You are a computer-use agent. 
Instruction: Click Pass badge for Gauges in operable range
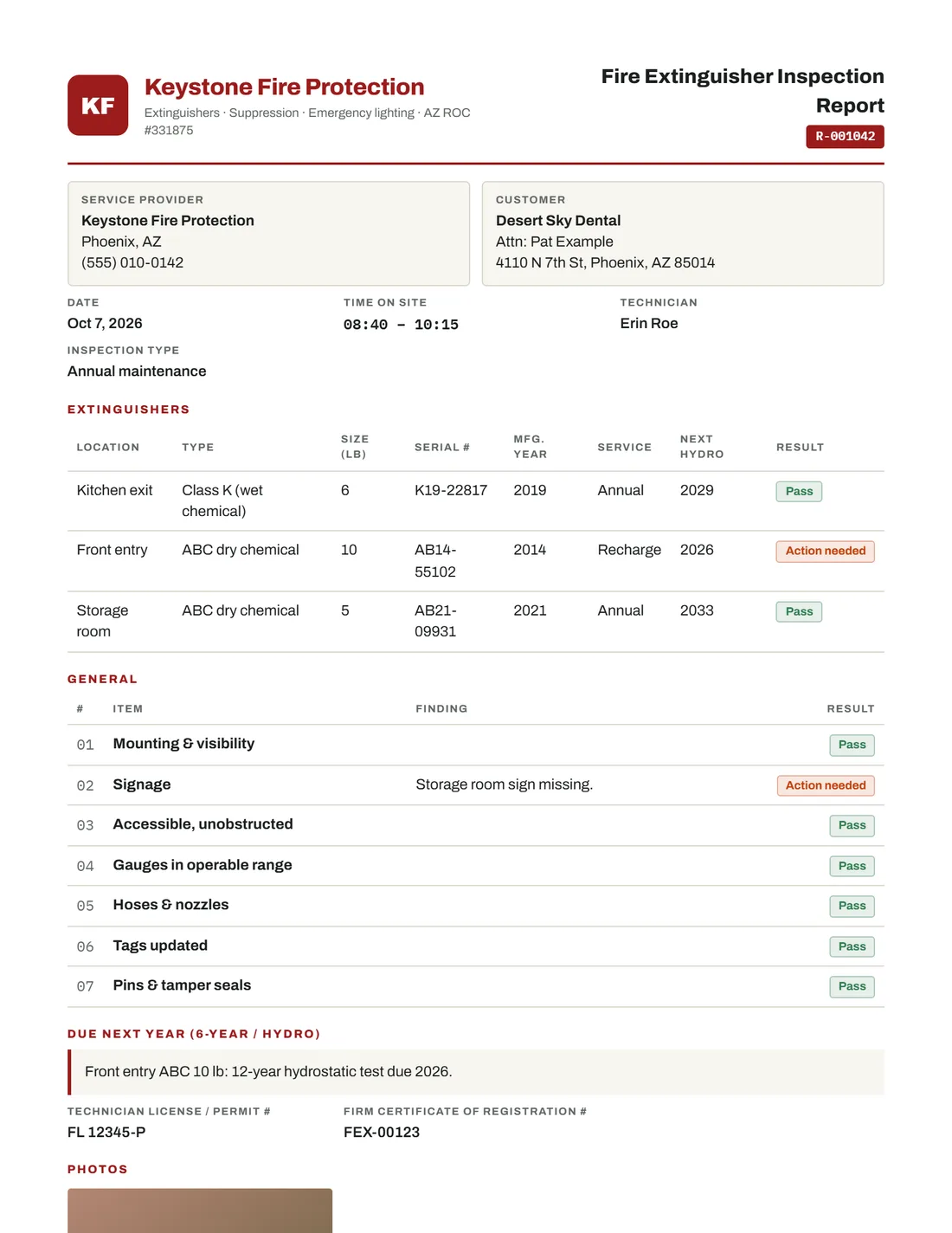[852, 866]
